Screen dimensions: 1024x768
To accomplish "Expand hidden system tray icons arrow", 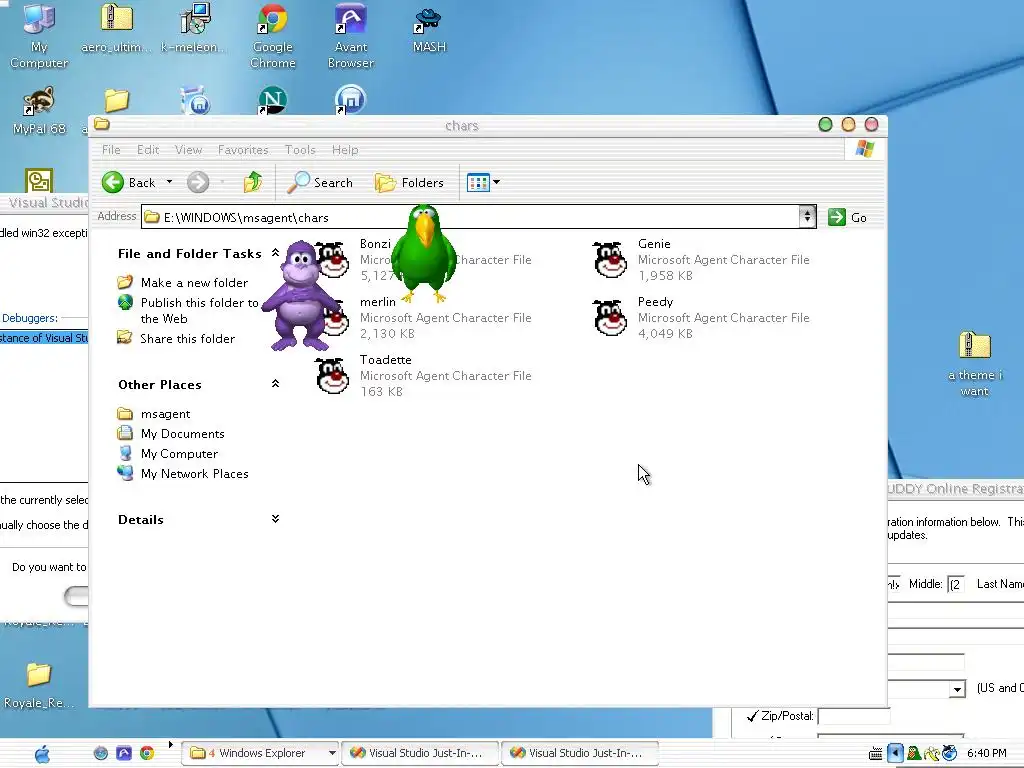I will [895, 753].
